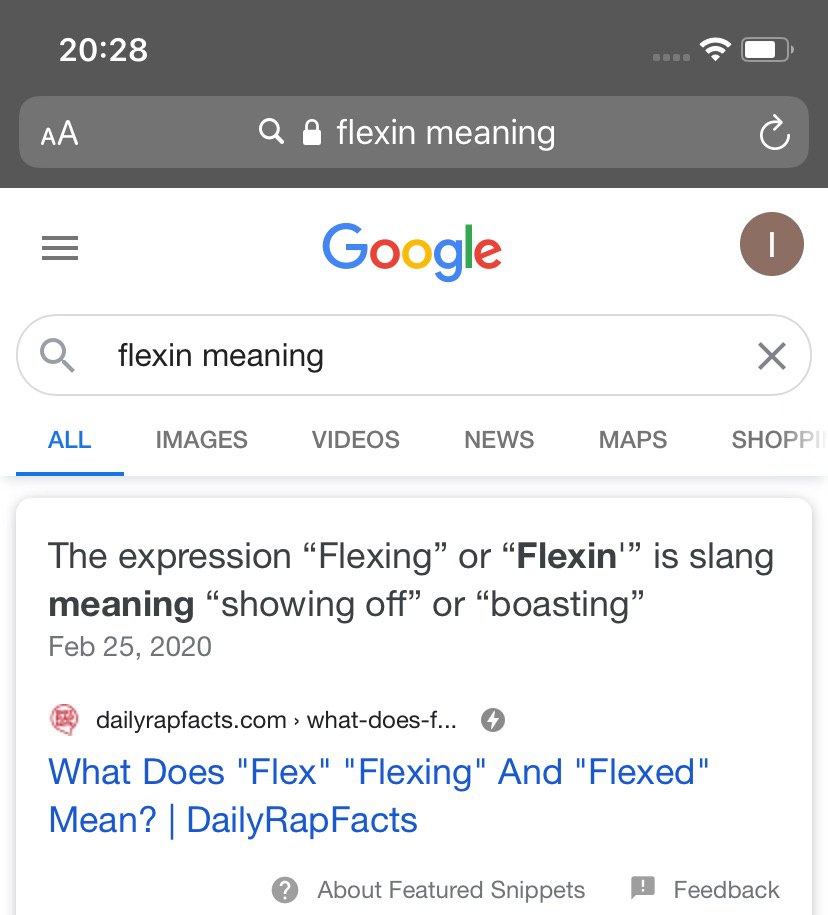Open the NEWS results tab
This screenshot has height=915, width=828.
(499, 440)
